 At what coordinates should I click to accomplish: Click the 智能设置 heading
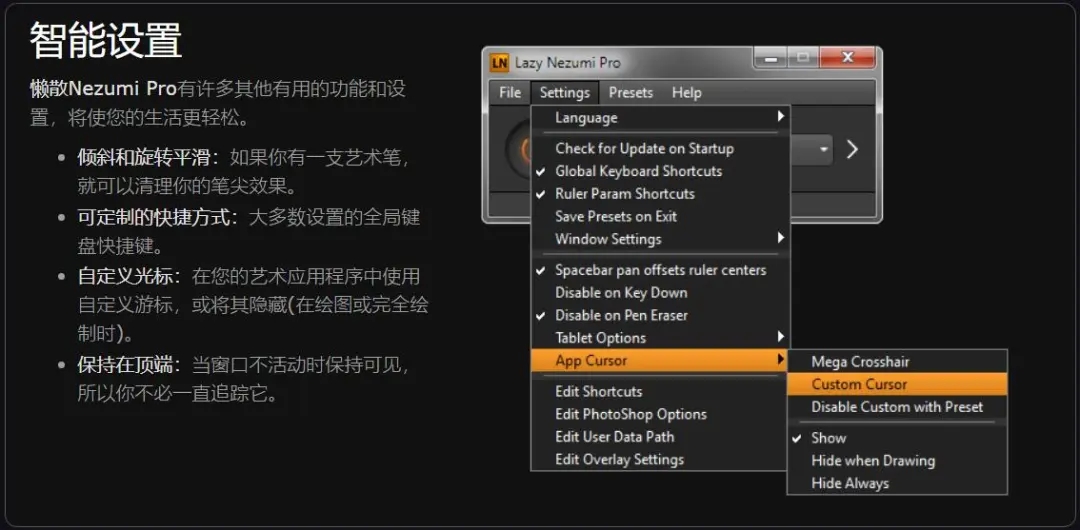point(105,40)
